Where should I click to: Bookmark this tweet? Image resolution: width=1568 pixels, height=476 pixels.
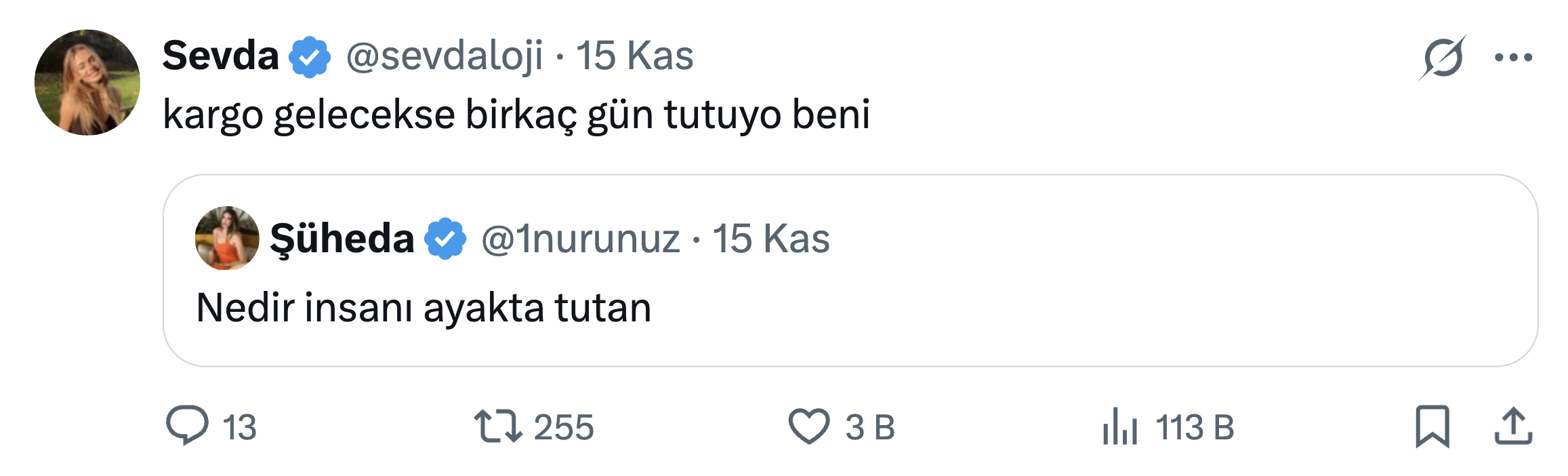click(1432, 427)
